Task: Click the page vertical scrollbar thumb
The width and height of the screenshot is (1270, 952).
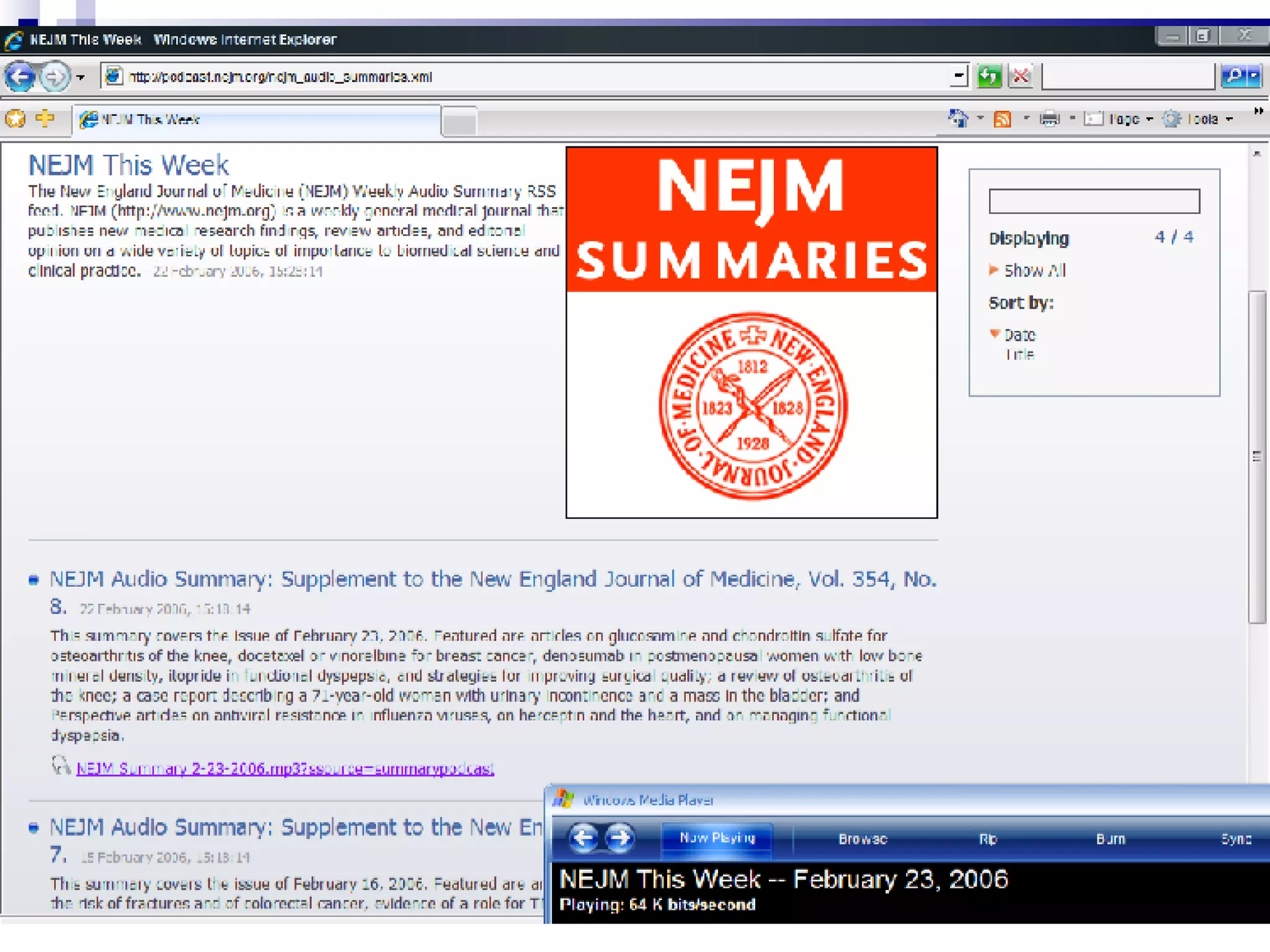Action: [x=1257, y=456]
